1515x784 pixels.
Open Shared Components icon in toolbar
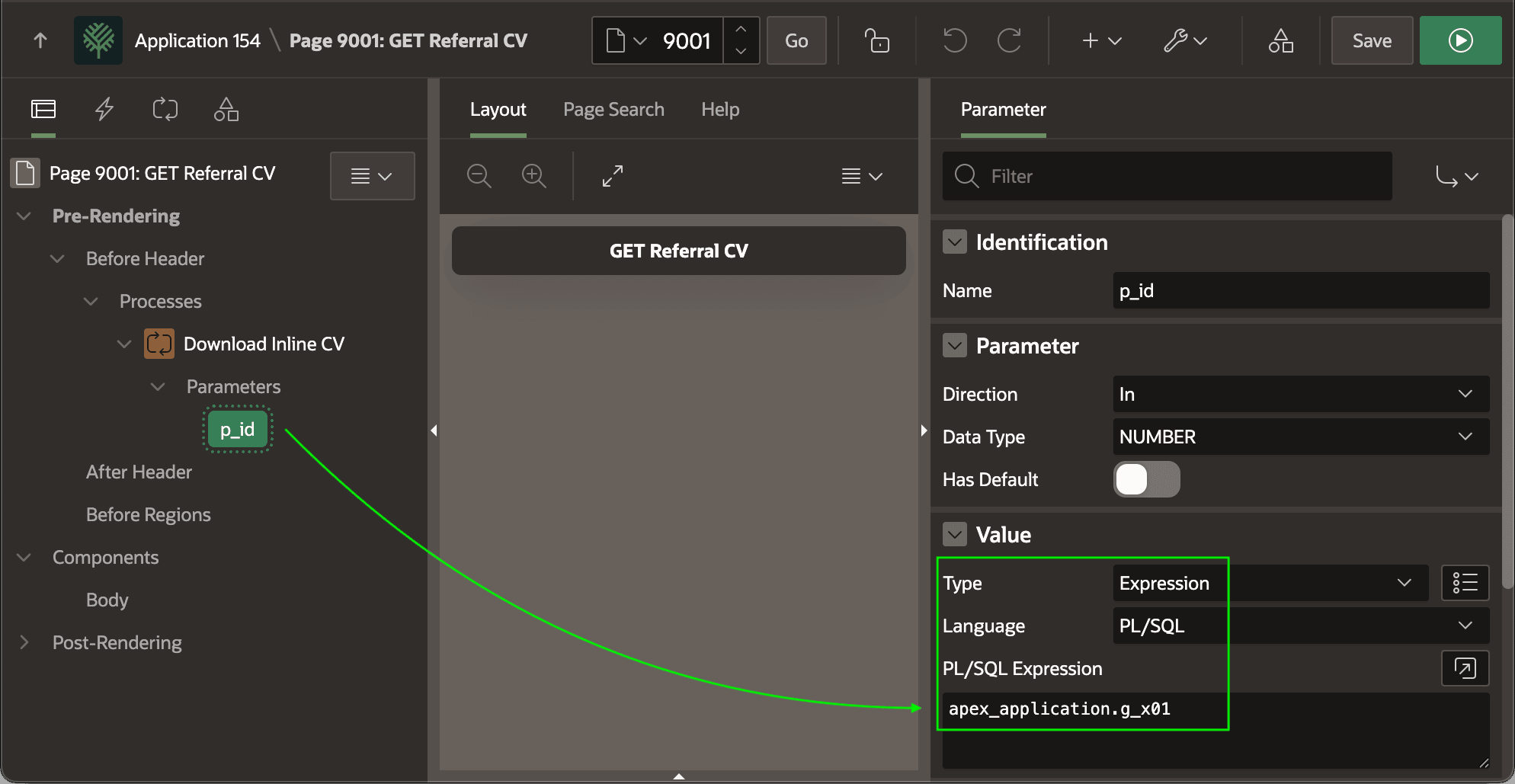(1281, 40)
